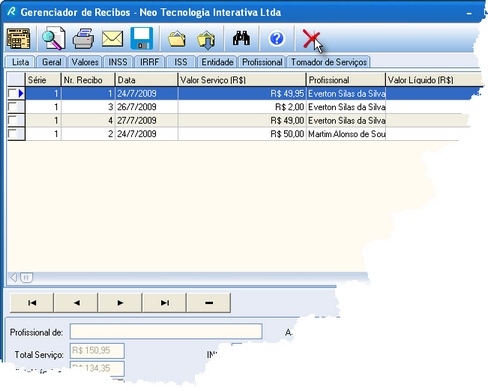Click the value R$ 49,95
The height and width of the screenshot is (391, 488).
coord(287,94)
